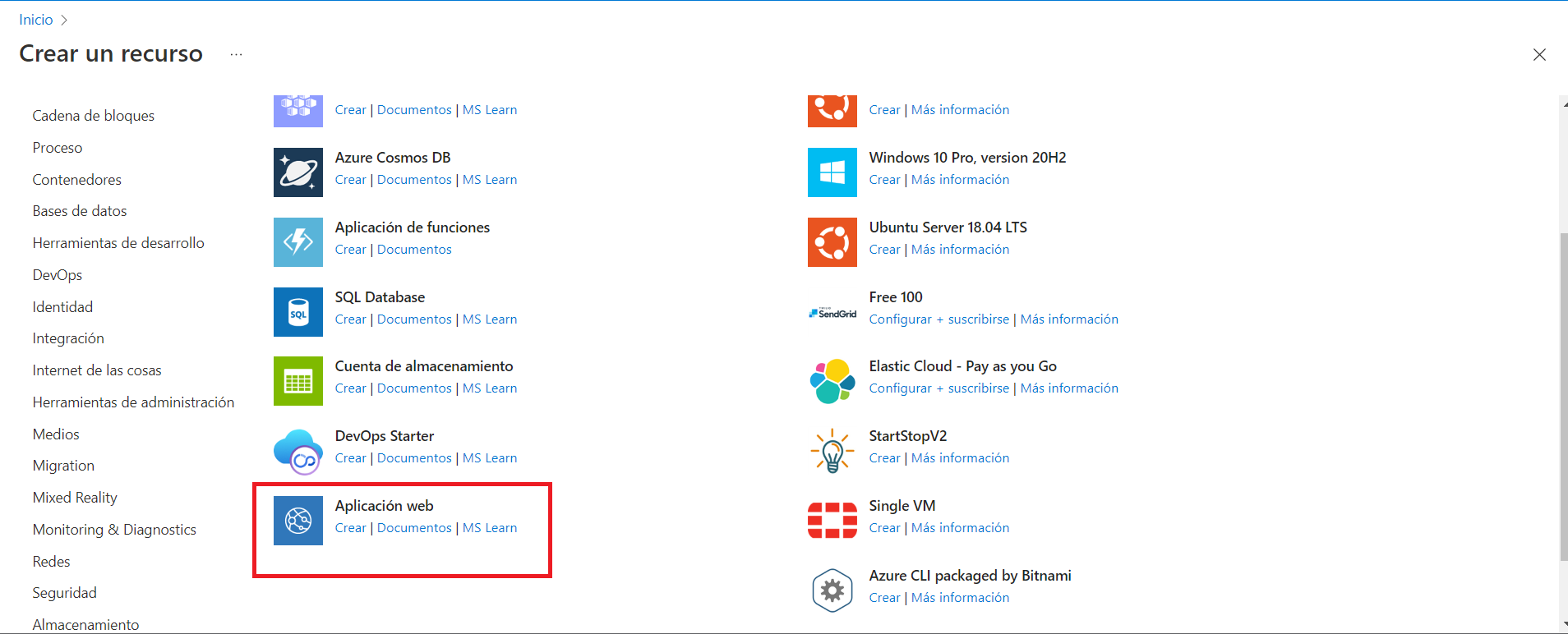The width and height of the screenshot is (1568, 634).
Task: Select the Medios category
Action: coord(56,434)
